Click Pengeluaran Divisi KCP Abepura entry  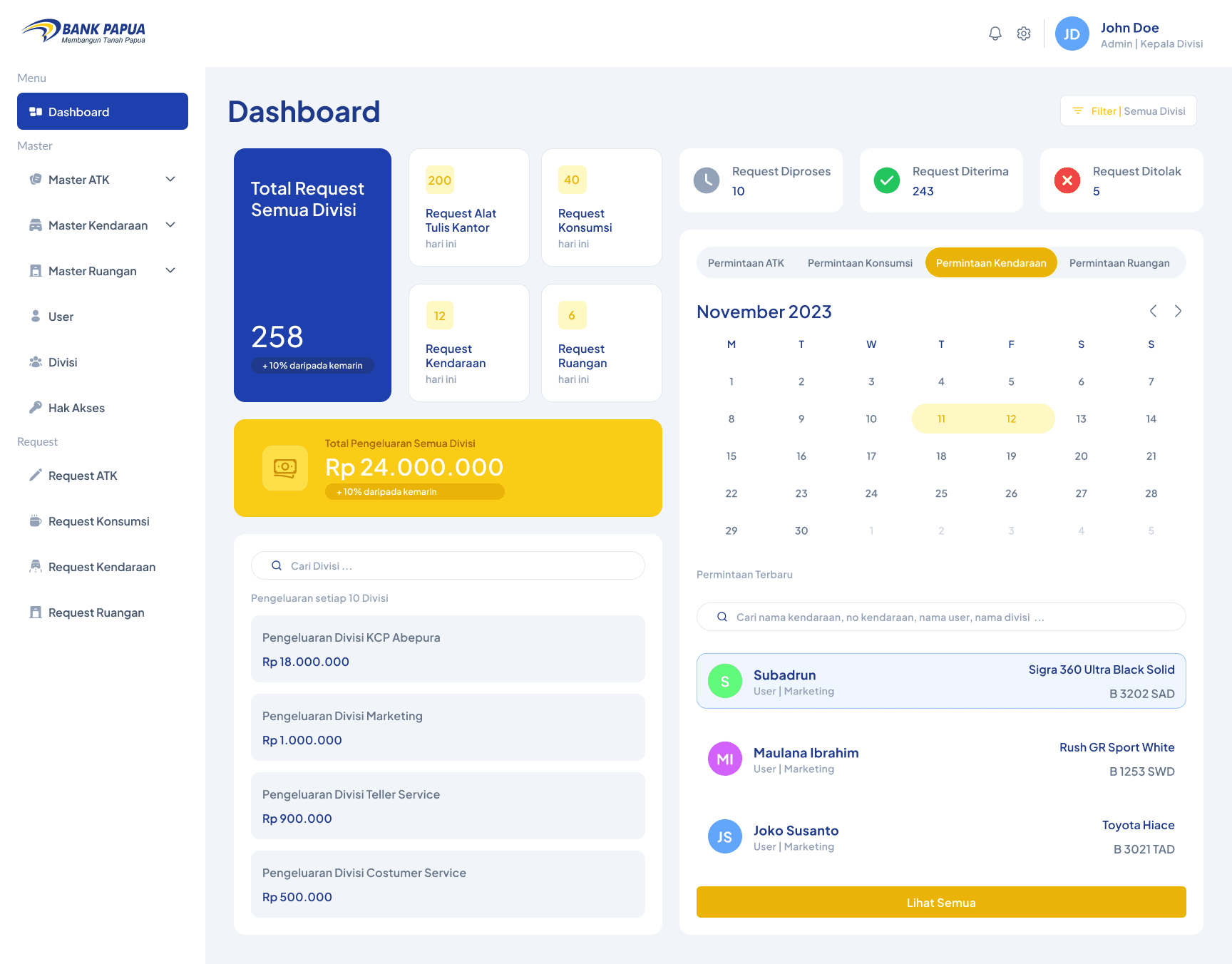pyautogui.click(x=448, y=649)
